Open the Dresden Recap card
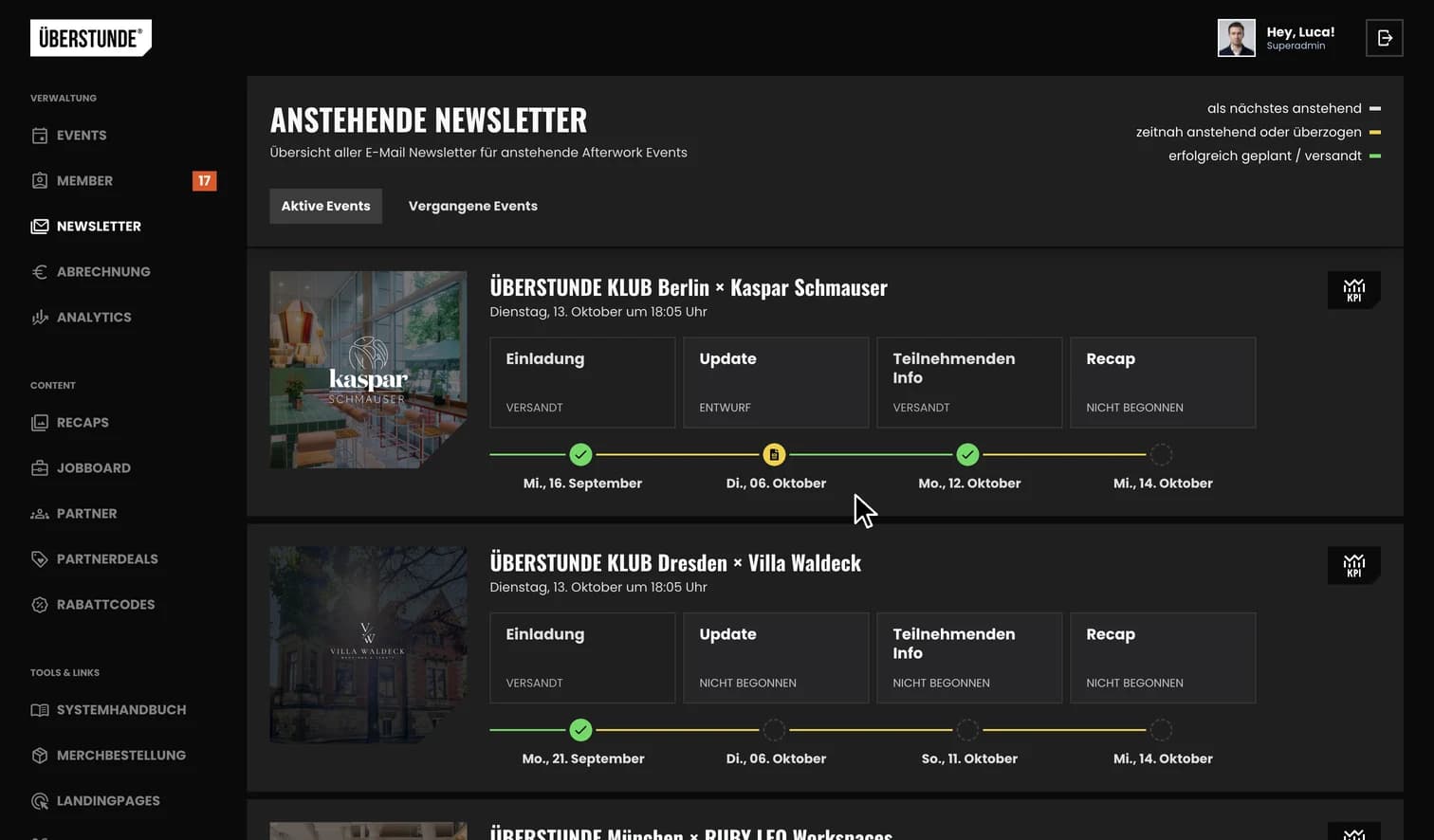The height and width of the screenshot is (840, 1434). coord(1163,658)
